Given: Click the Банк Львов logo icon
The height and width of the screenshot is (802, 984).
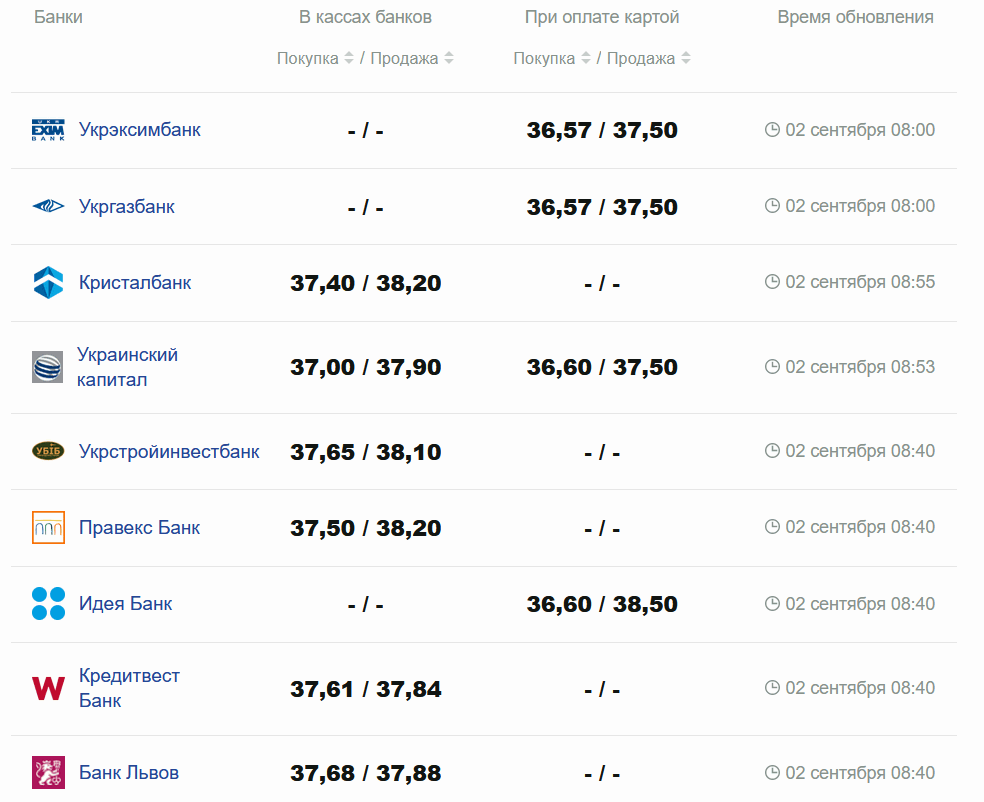Looking at the screenshot, I should click(48, 773).
